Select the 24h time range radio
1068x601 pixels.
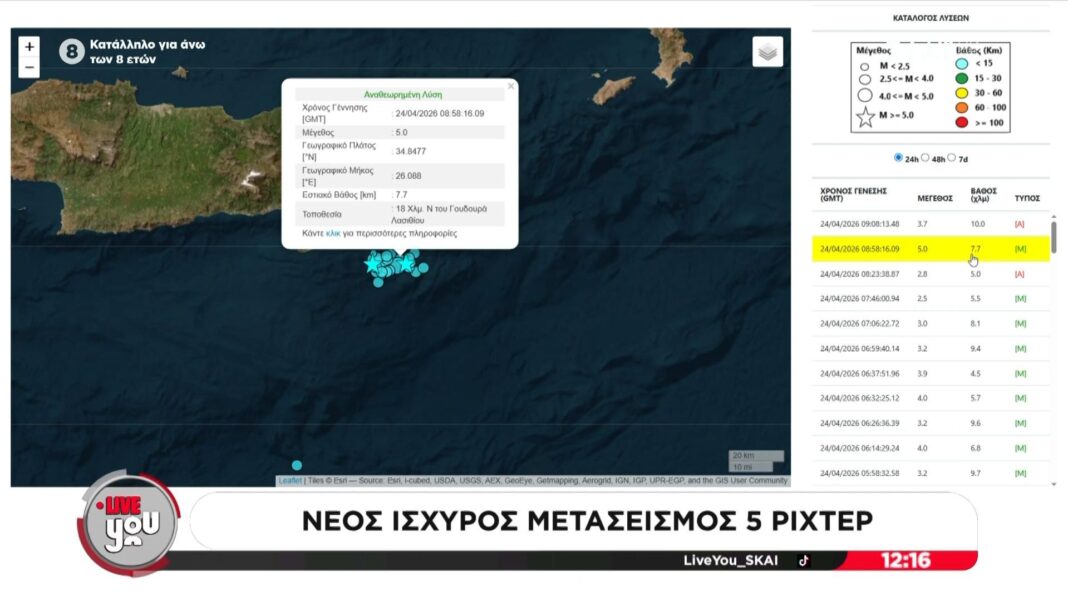(x=898, y=158)
